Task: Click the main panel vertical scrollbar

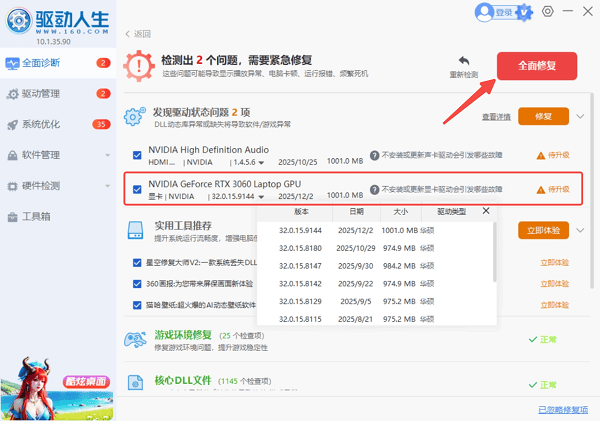Action: tap(592, 190)
